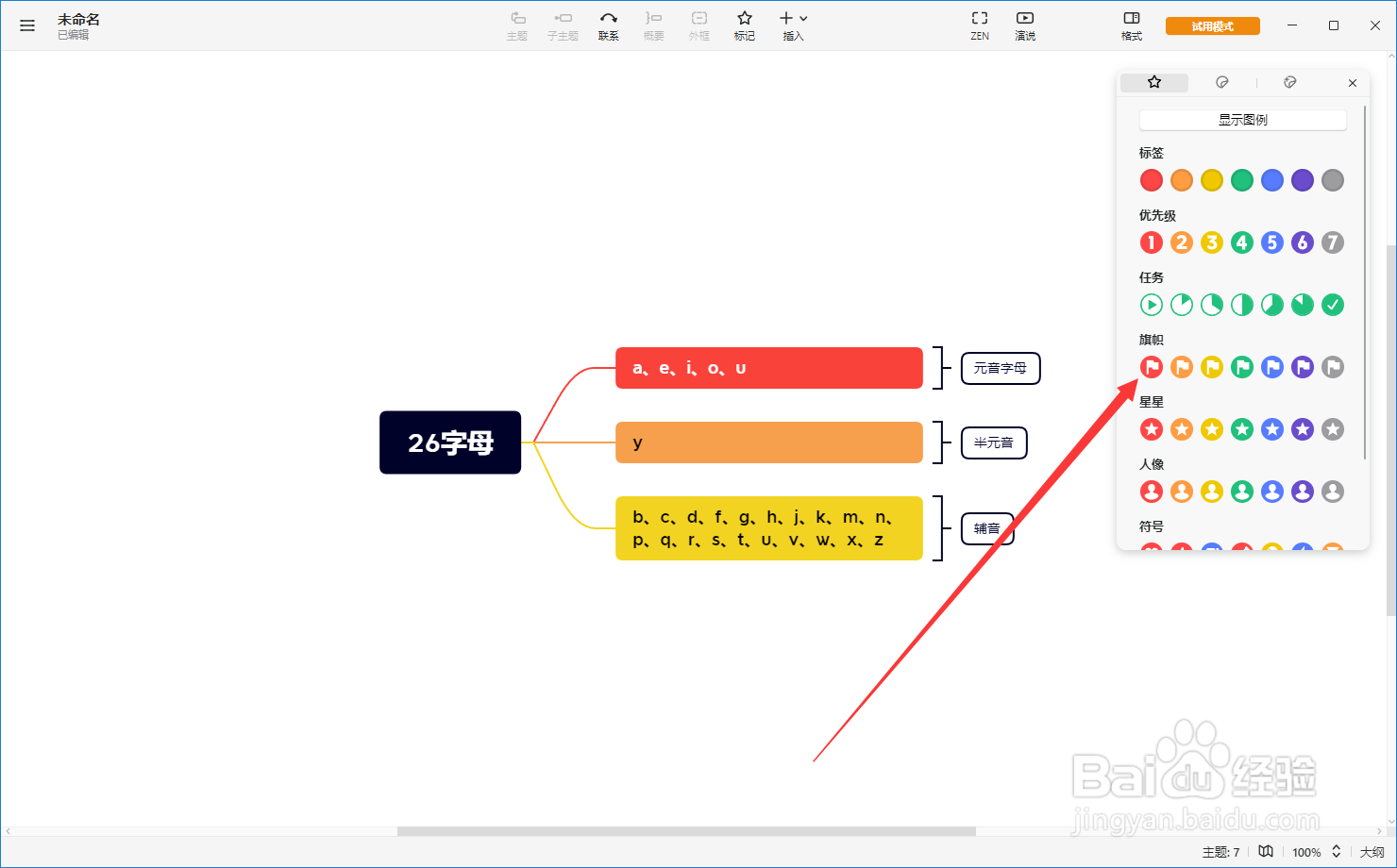Click the Summary (概要) toolbar icon
The image size is (1397, 868).
pos(653,25)
